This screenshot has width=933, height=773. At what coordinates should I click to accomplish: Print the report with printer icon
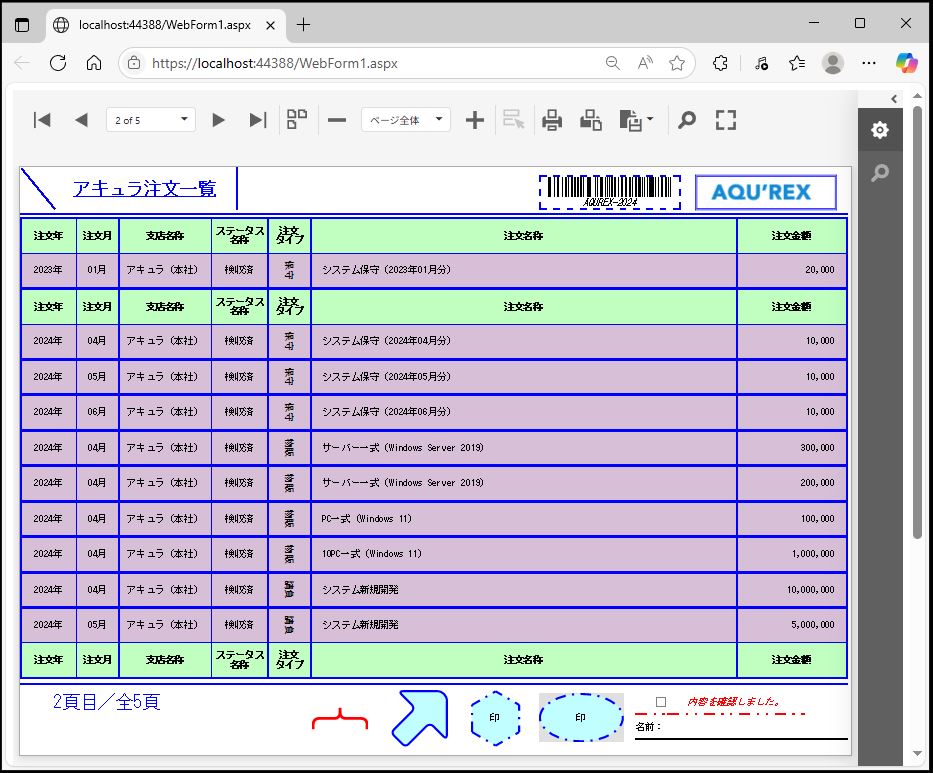pos(552,120)
